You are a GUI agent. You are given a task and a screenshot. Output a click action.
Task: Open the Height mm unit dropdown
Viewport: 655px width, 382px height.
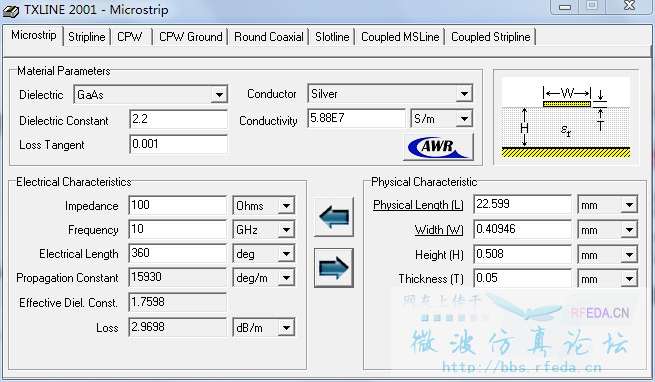coord(629,255)
